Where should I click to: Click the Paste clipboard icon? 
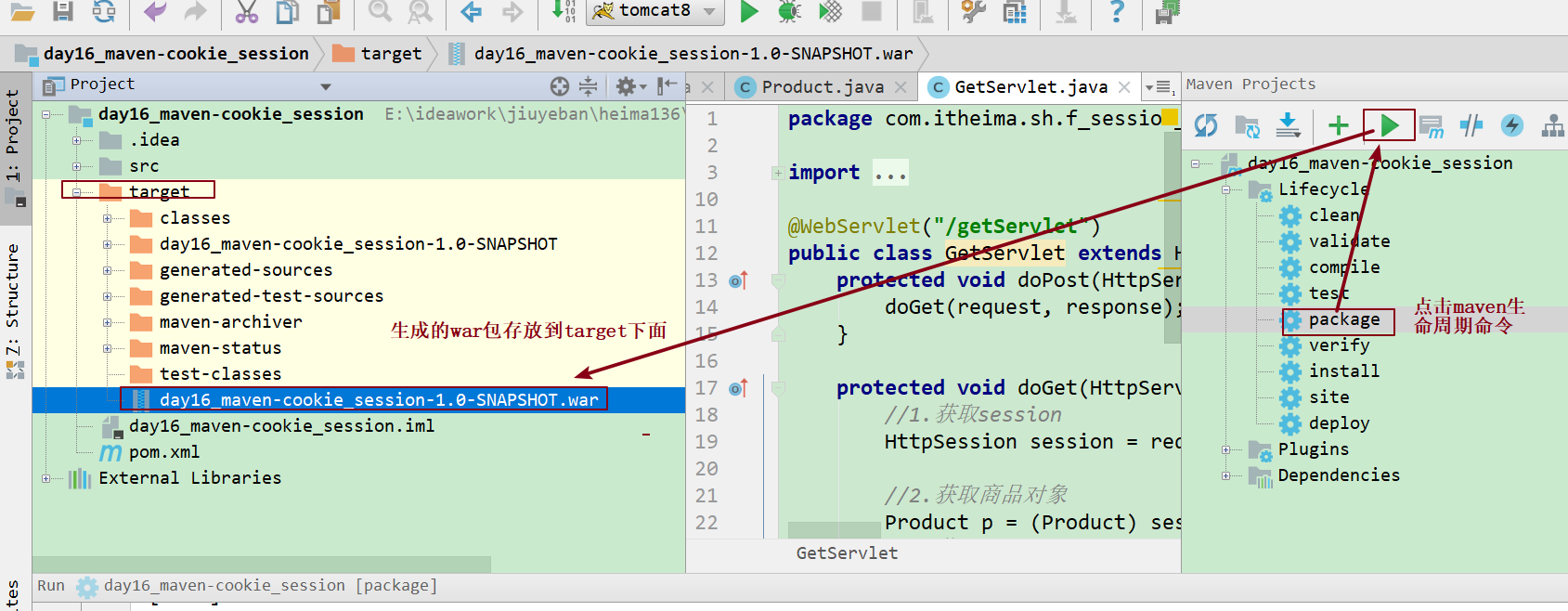click(x=329, y=11)
